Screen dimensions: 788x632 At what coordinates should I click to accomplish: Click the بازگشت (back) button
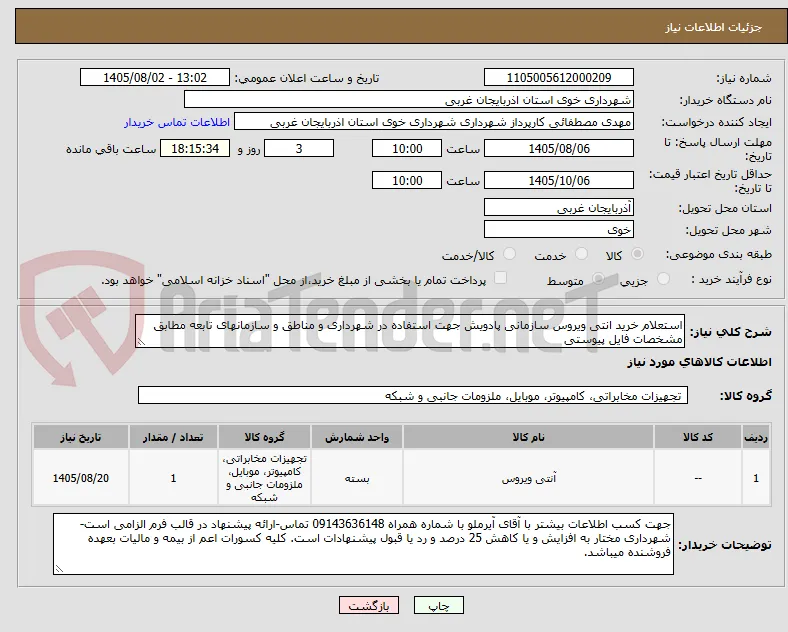point(369,605)
